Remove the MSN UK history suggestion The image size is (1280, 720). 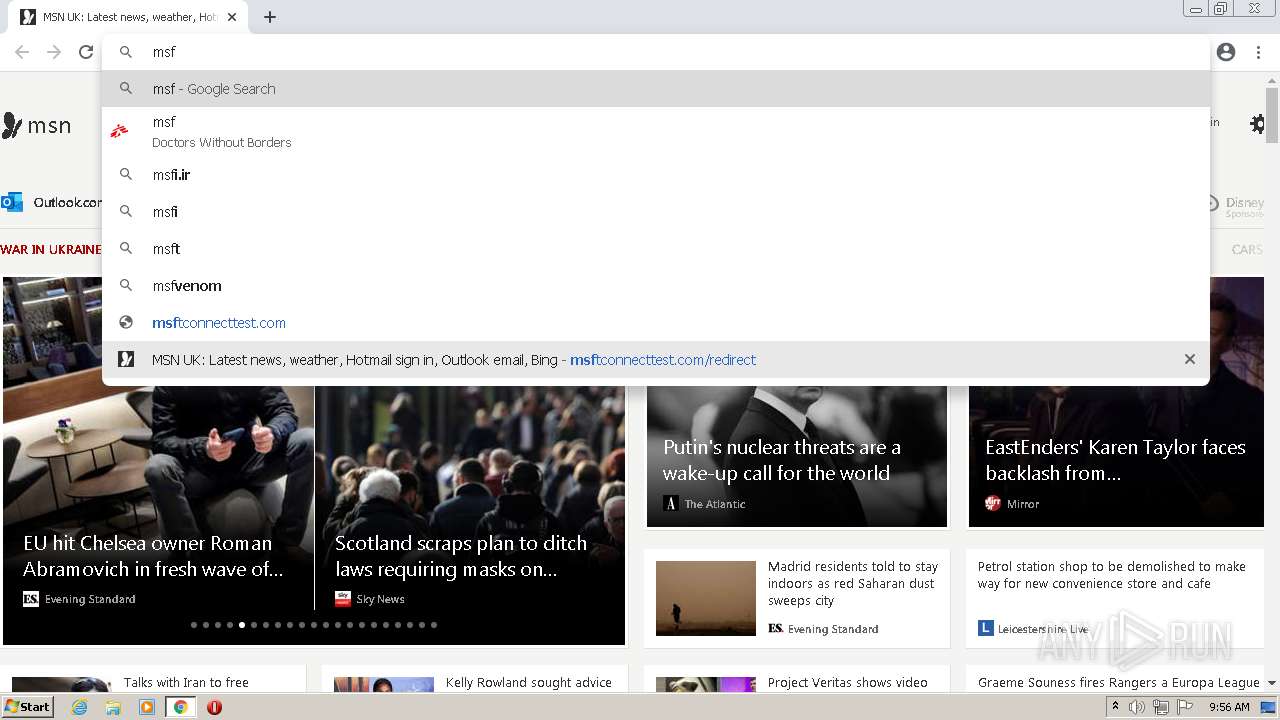coord(1190,359)
